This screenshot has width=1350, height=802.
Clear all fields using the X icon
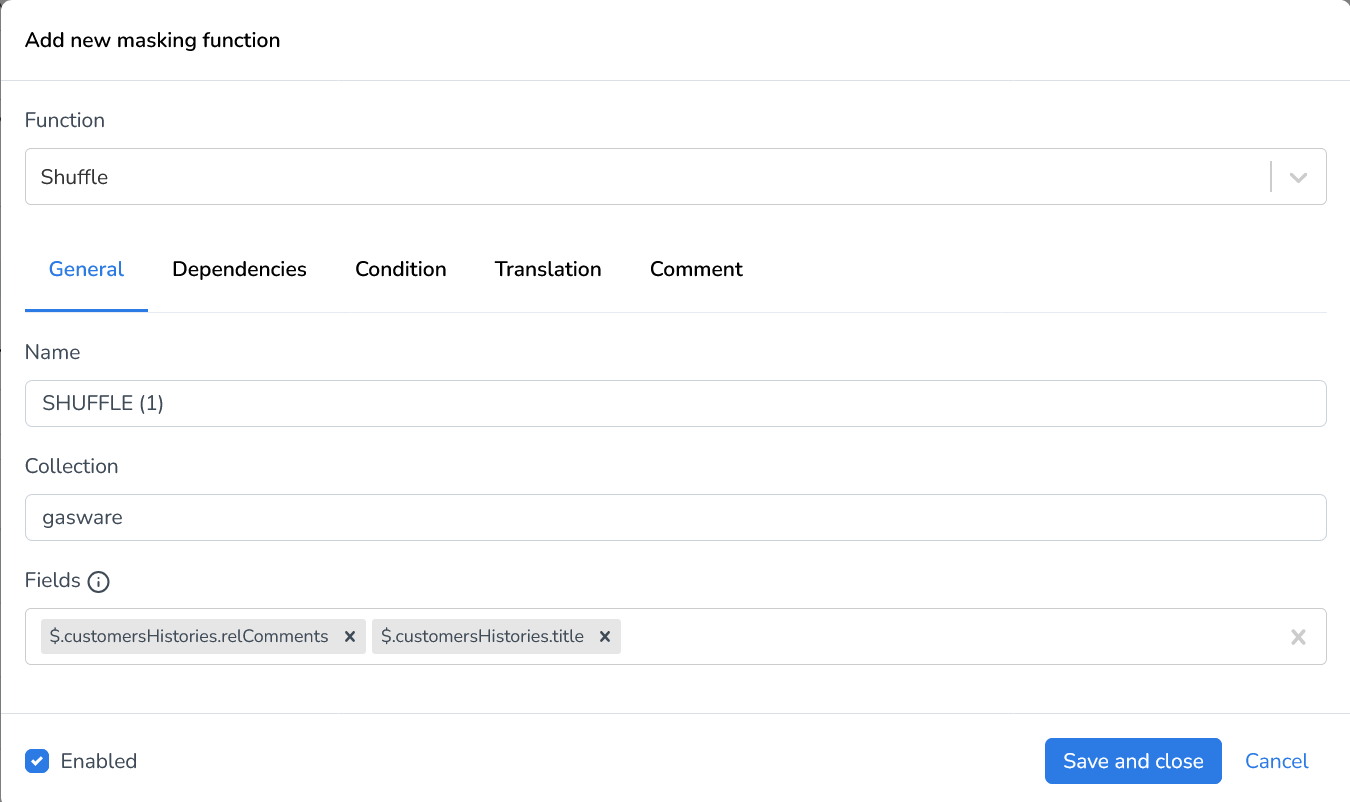[1297, 636]
